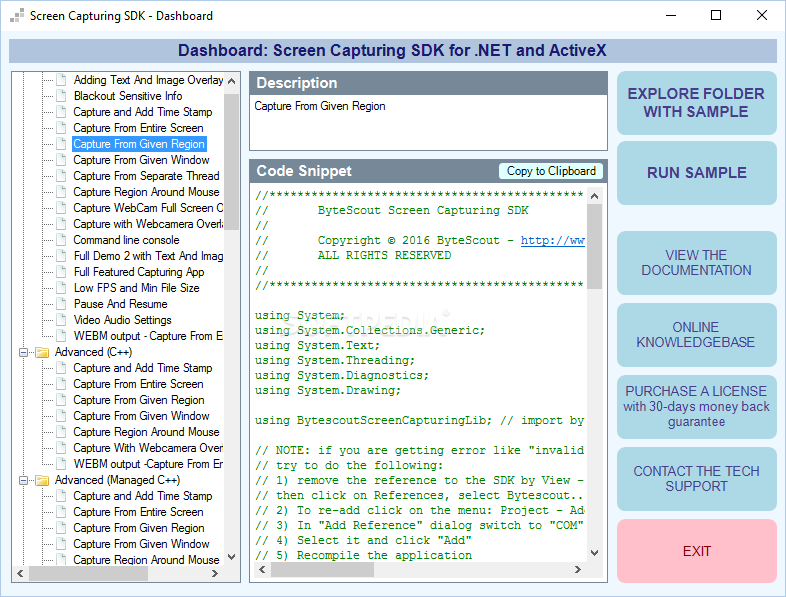
Task: Click tree scrollbar down arrow
Action: pyautogui.click(x=232, y=557)
